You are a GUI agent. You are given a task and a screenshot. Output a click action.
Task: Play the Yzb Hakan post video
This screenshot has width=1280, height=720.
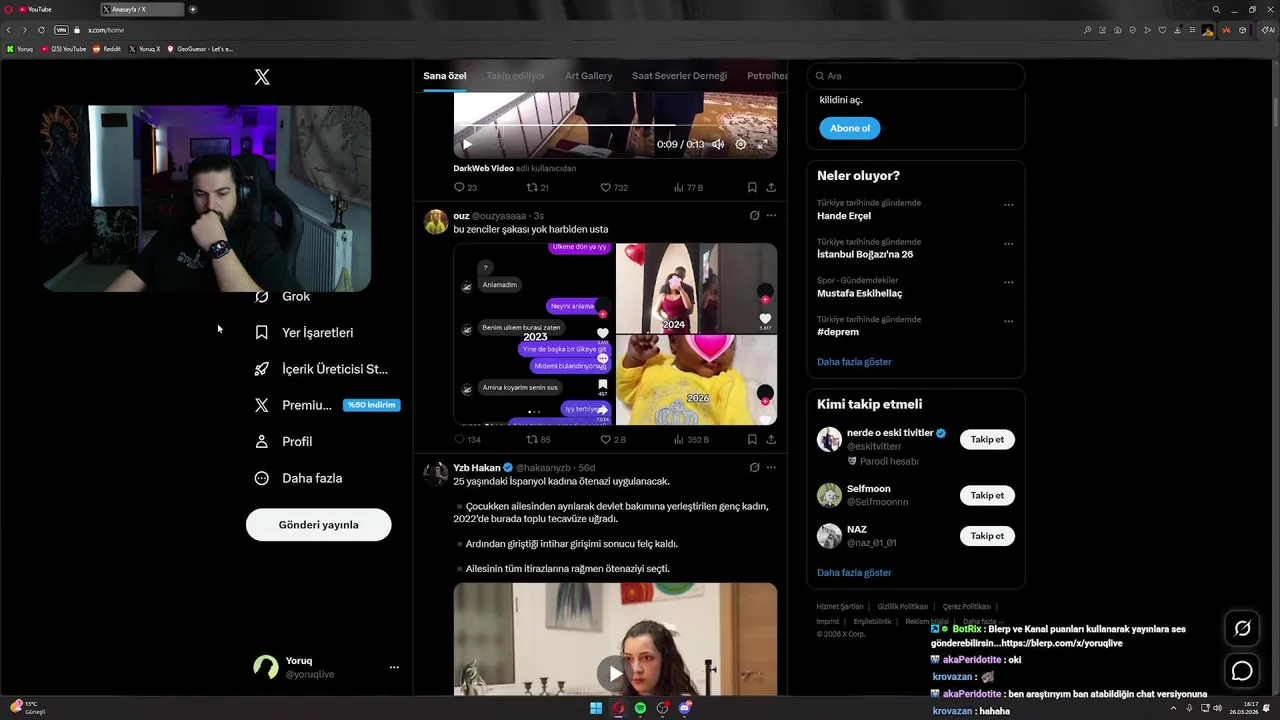click(x=615, y=674)
